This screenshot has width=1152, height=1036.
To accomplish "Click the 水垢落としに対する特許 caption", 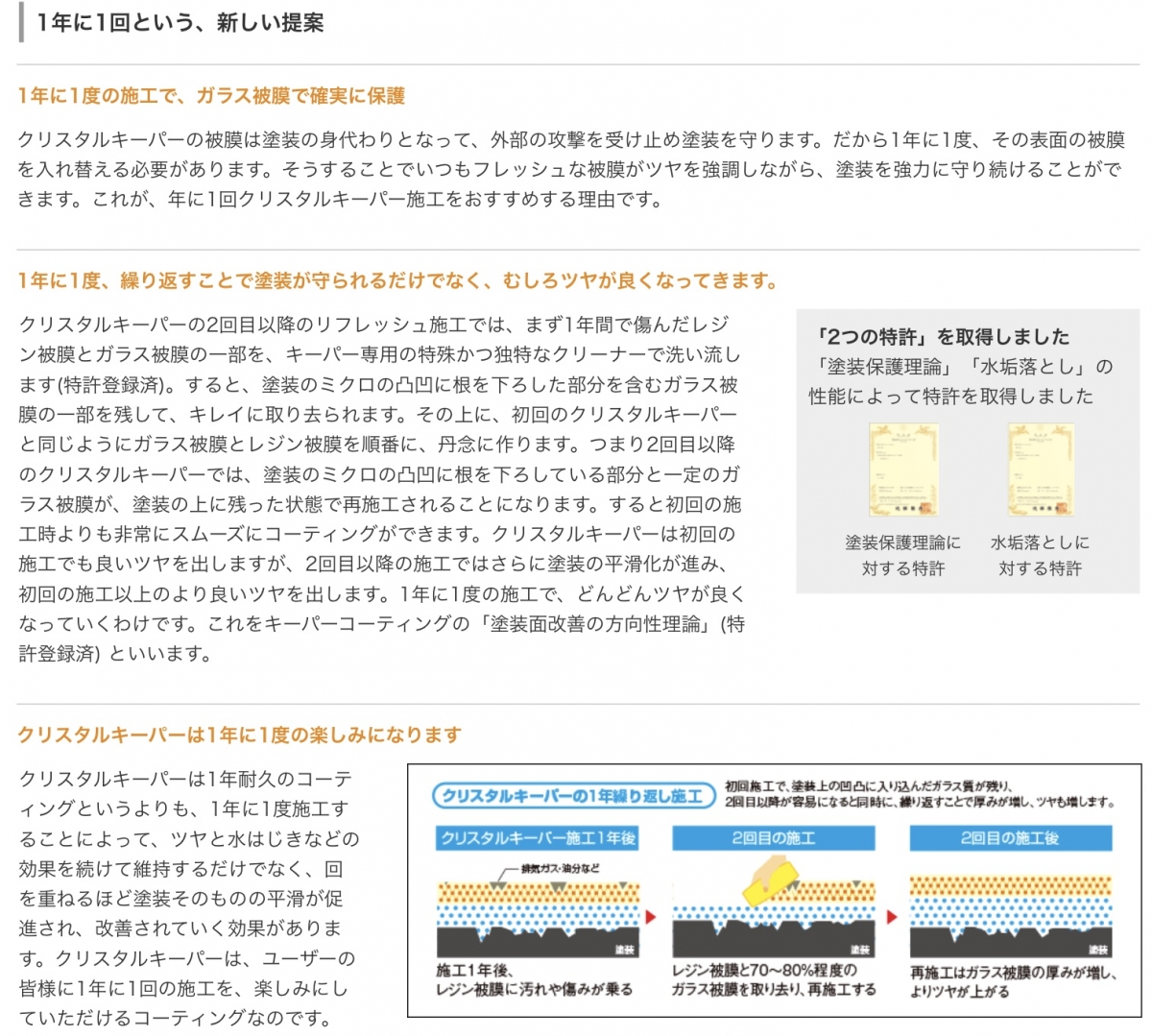I will (1040, 555).
